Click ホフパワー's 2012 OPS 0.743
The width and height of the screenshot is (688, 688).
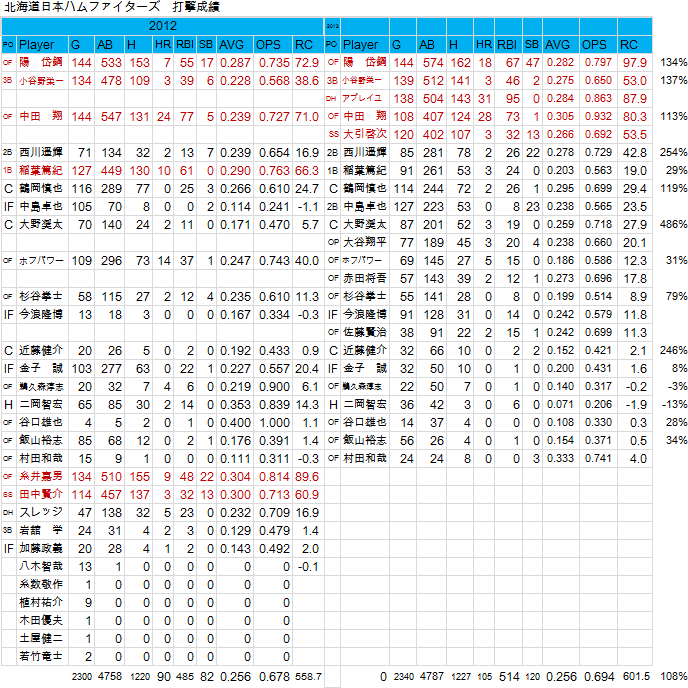point(274,261)
